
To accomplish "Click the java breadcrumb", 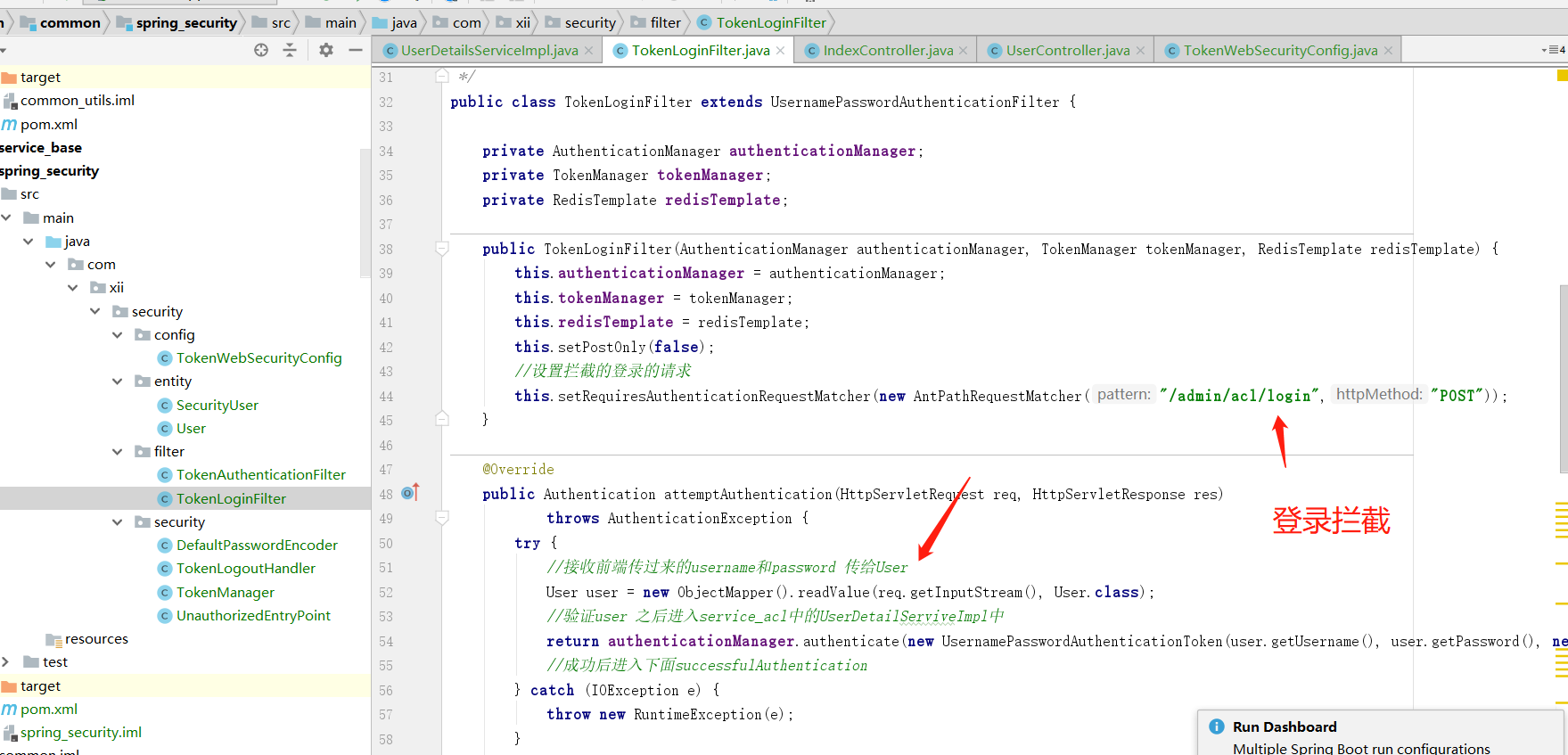I will pyautogui.click(x=404, y=22).
